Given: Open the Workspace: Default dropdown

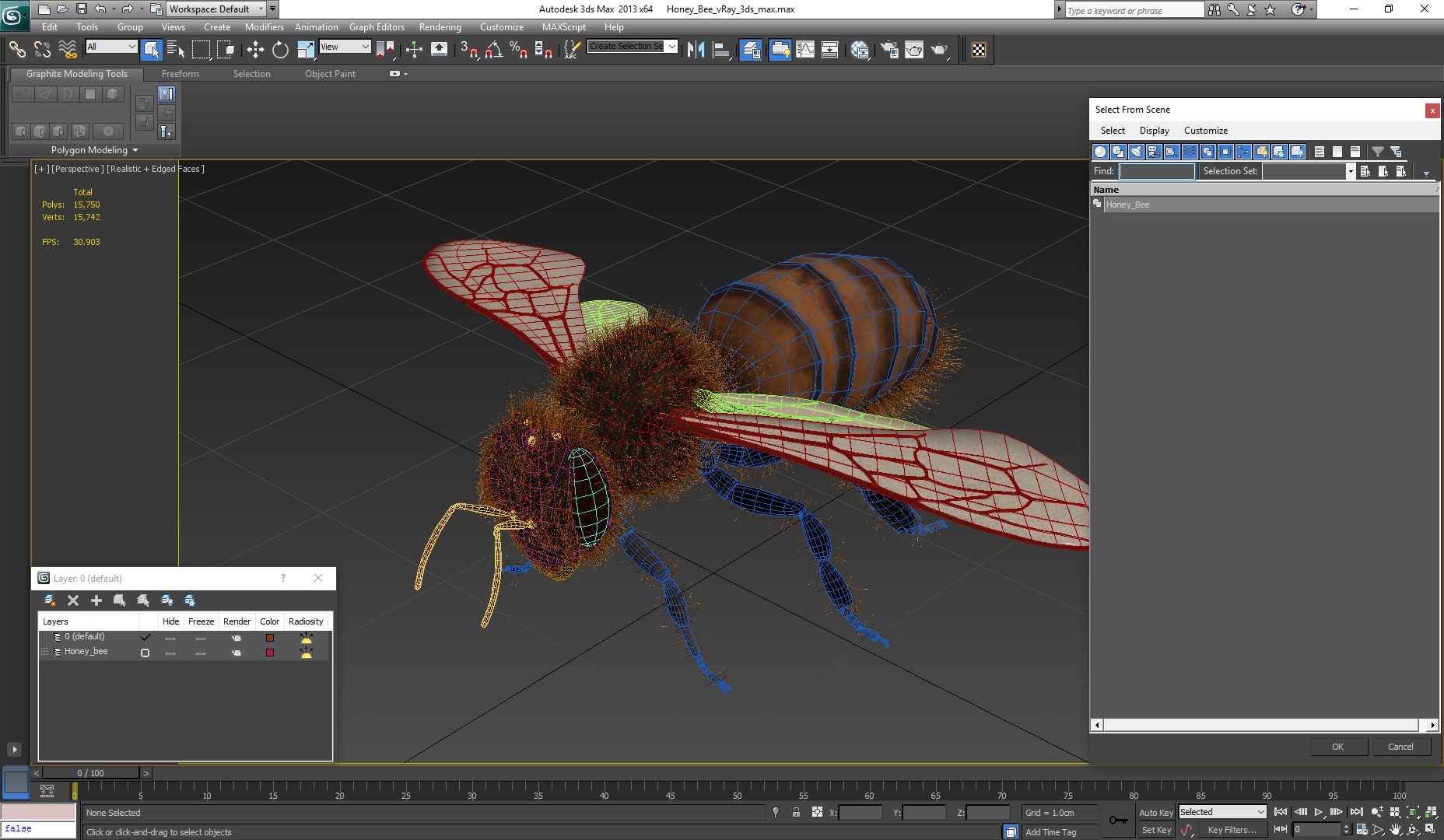Looking at the screenshot, I should point(216,9).
